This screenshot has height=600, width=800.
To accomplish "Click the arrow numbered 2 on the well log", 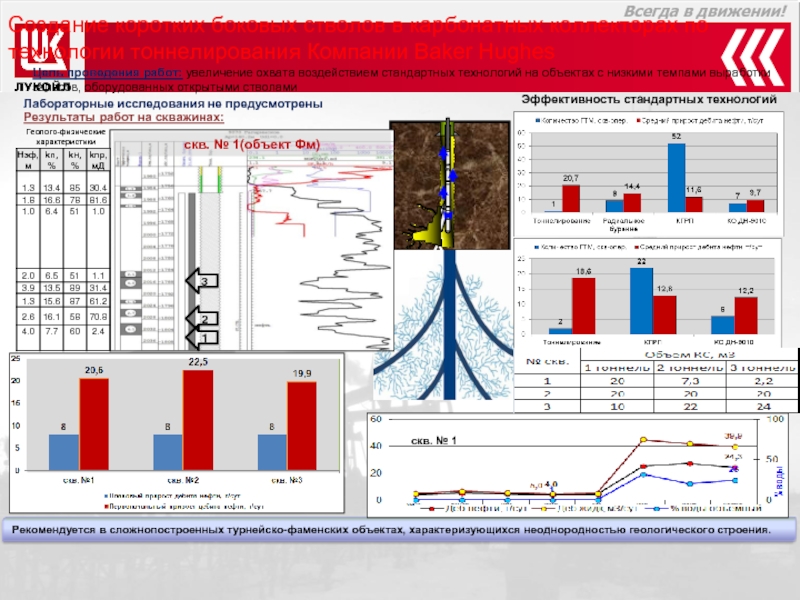I will 202,318.
